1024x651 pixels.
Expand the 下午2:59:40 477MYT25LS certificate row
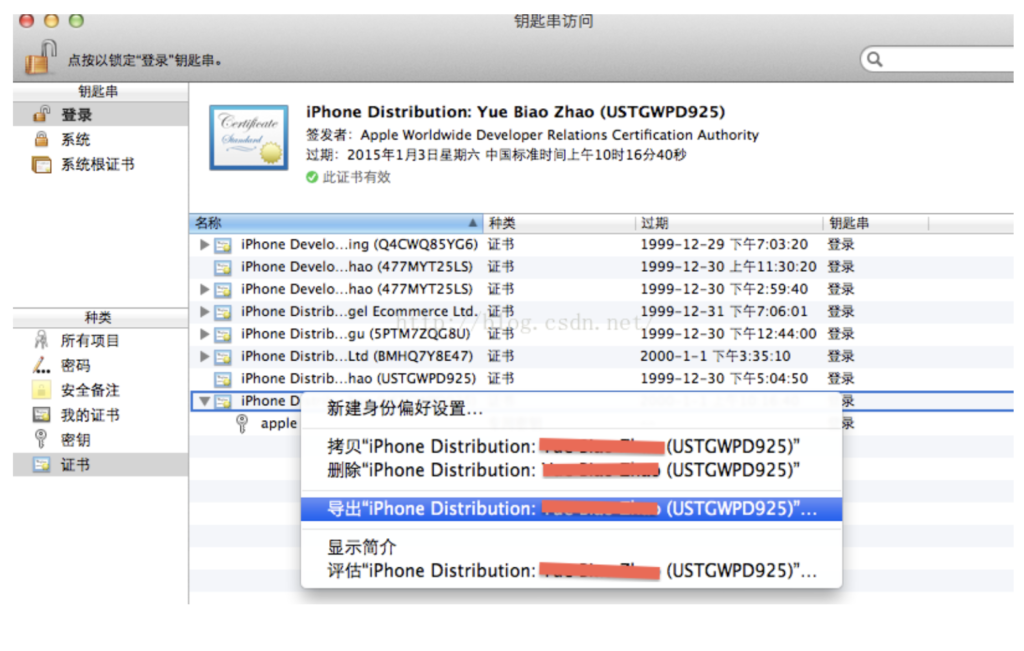[x=204, y=289]
